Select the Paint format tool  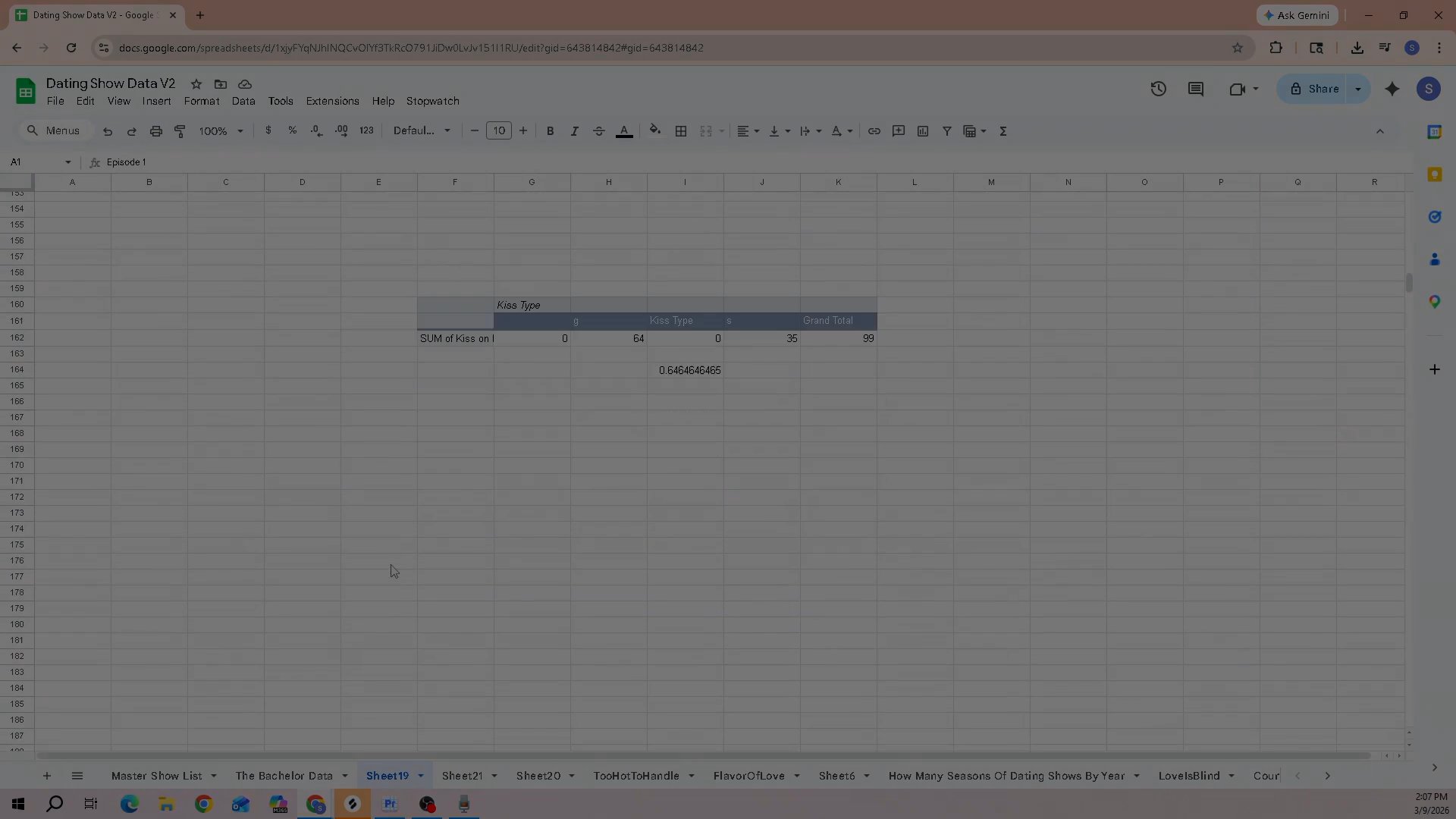click(x=180, y=131)
